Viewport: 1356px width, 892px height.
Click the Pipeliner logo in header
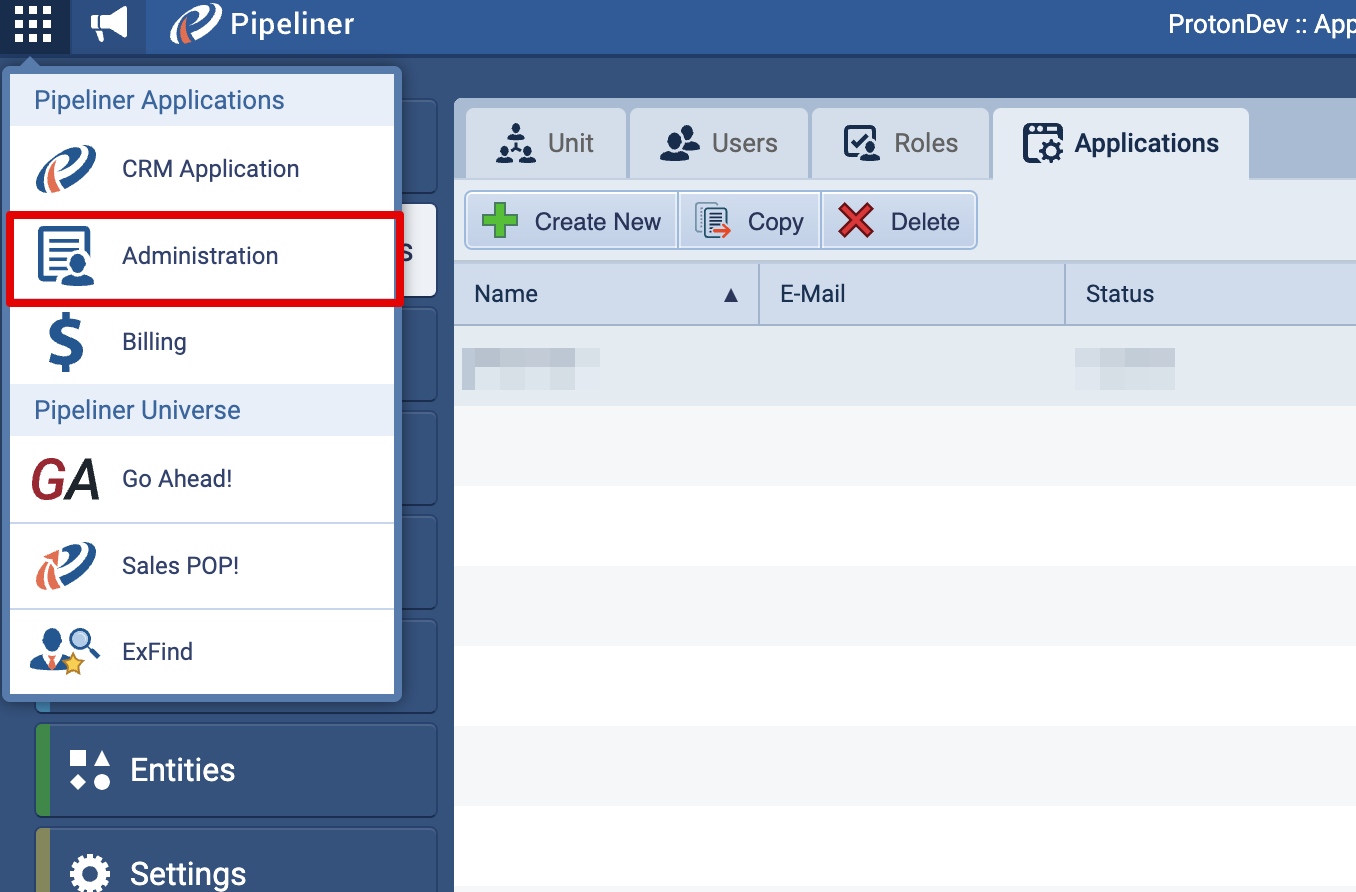tap(262, 25)
